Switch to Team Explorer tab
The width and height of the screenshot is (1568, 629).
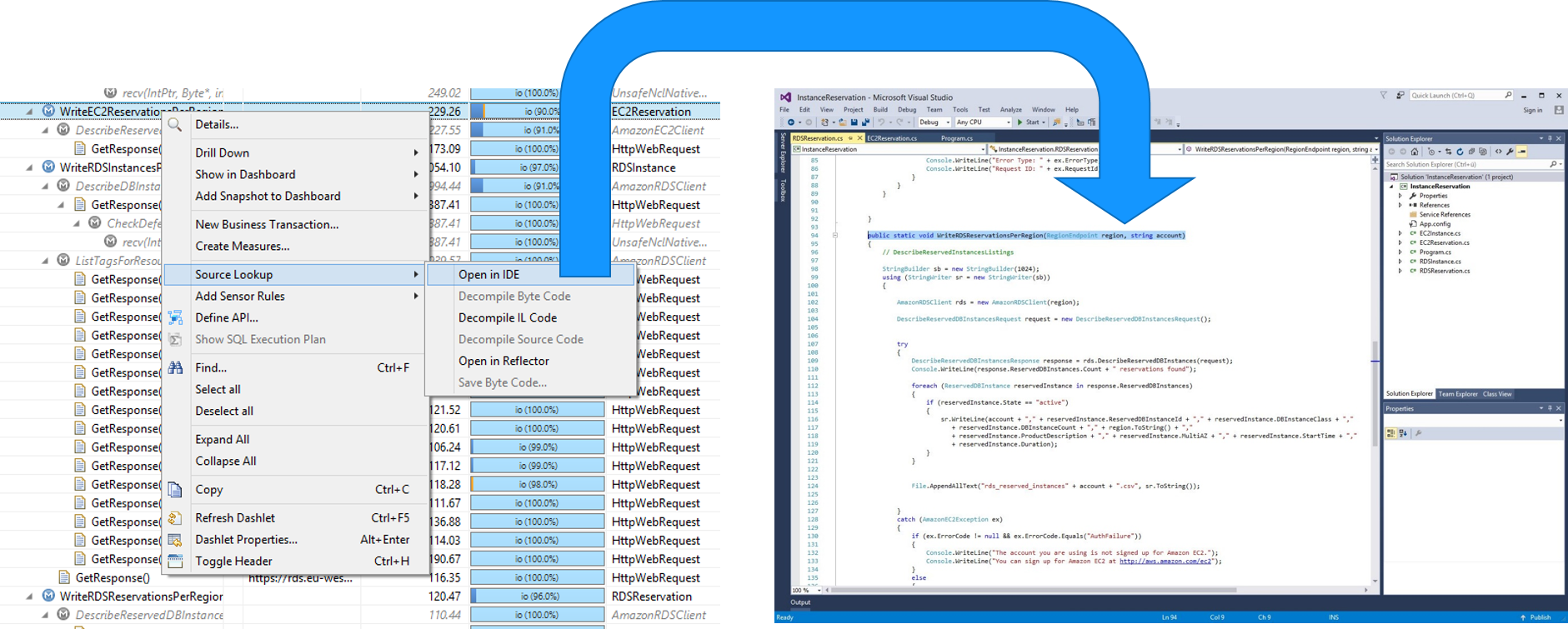(x=1458, y=394)
